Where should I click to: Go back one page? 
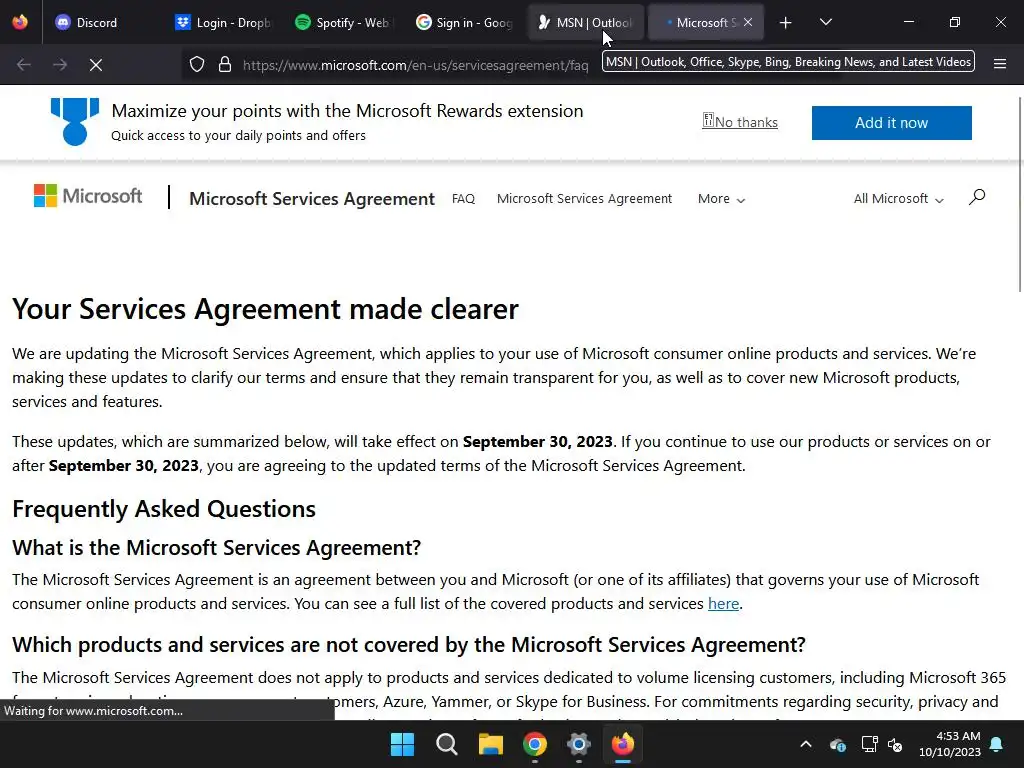tap(24, 65)
